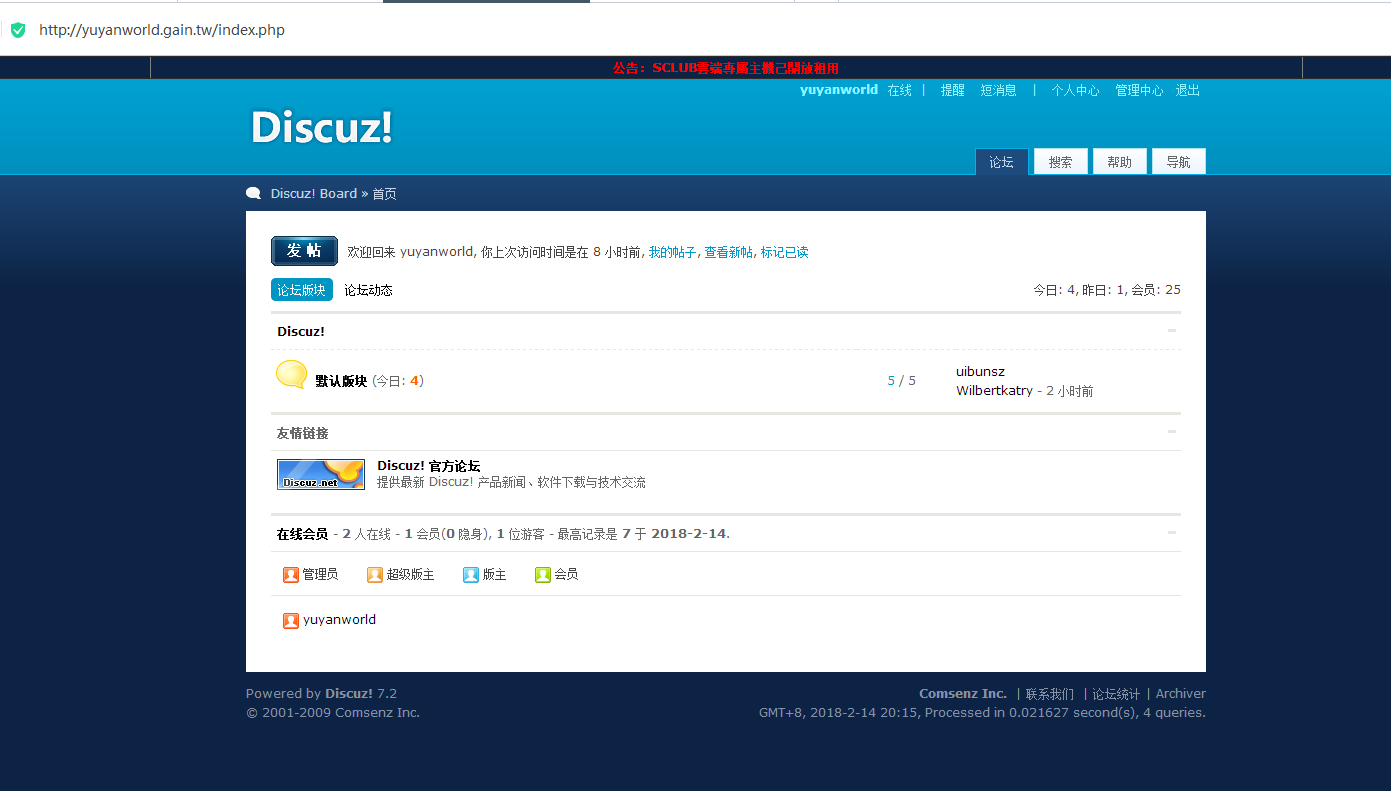Click the 5 / 5 thread count
The image size is (1391, 791).
click(901, 381)
